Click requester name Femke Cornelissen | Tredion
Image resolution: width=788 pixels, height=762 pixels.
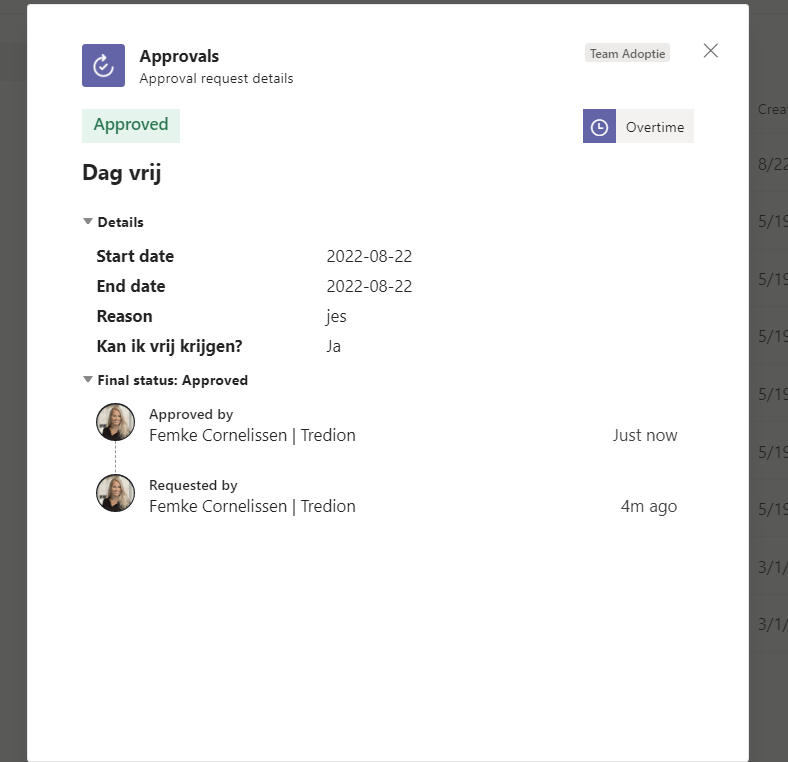252,506
